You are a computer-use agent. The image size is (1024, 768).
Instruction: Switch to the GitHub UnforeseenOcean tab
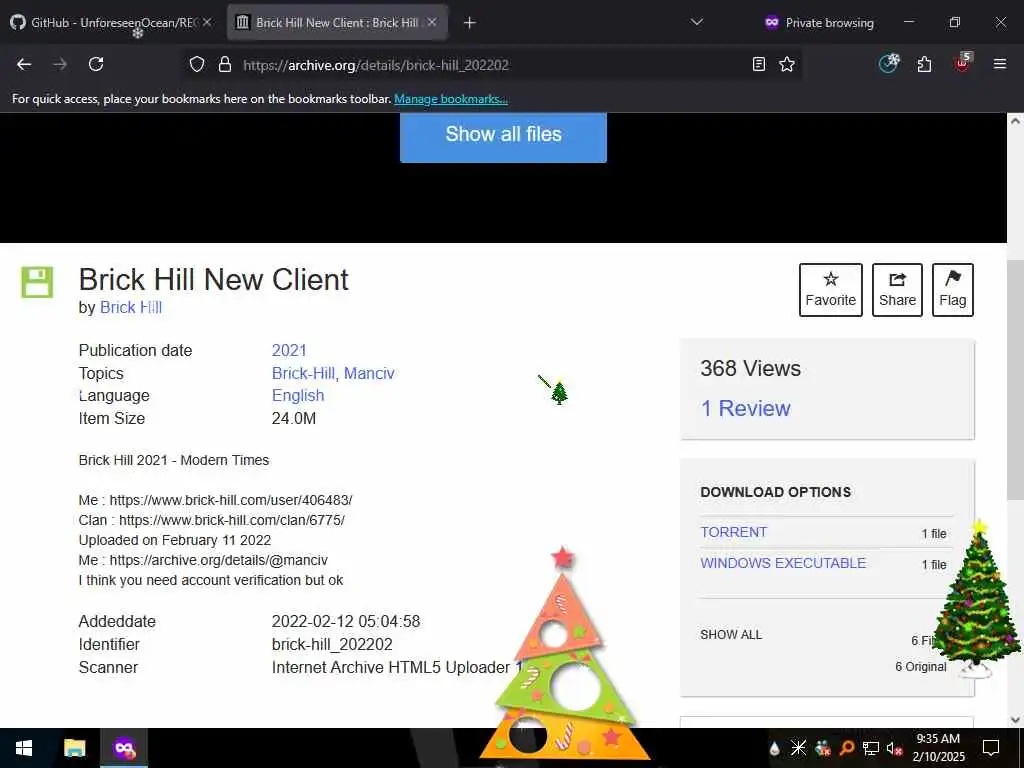click(x=111, y=22)
